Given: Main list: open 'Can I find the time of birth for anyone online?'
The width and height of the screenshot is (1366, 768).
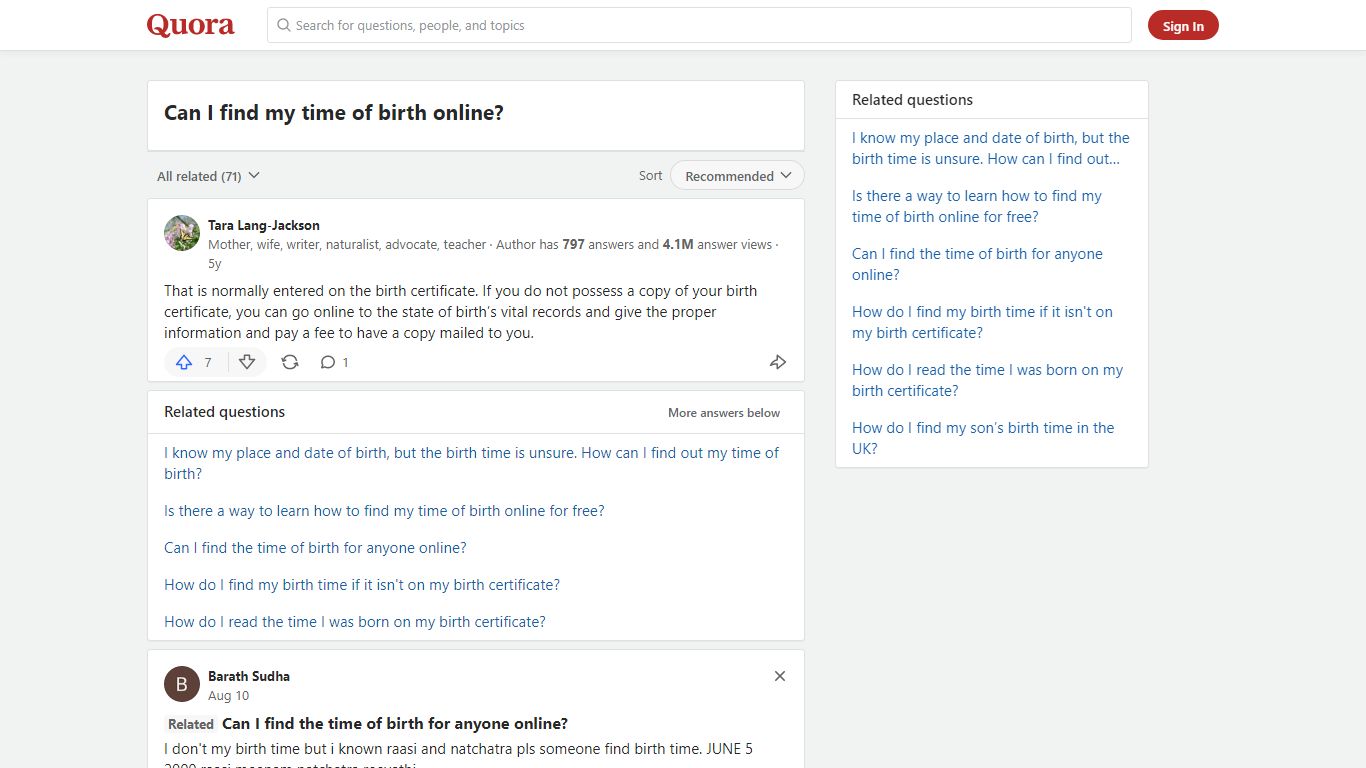Looking at the screenshot, I should pyautogui.click(x=315, y=548).
